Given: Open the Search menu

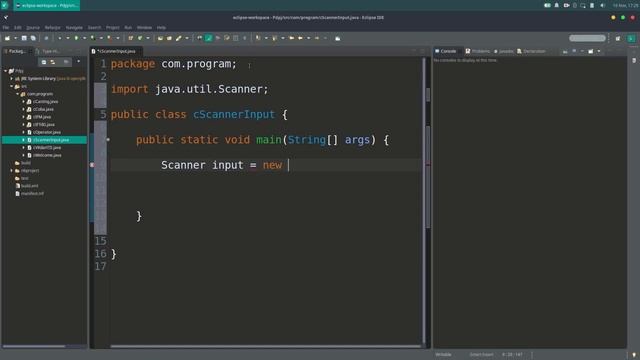Looking at the screenshot, I should point(94,28).
